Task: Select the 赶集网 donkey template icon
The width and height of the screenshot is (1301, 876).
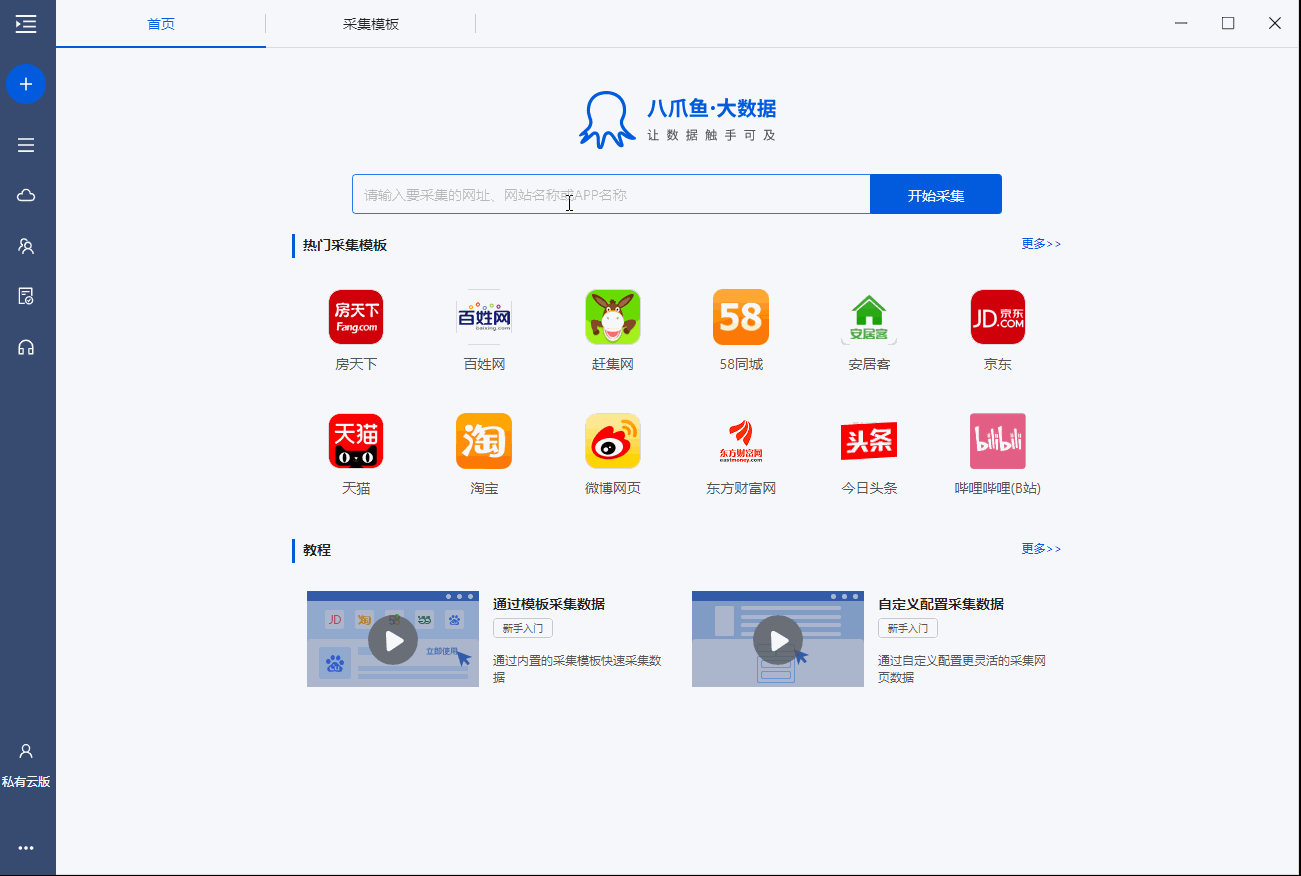Action: tap(613, 317)
